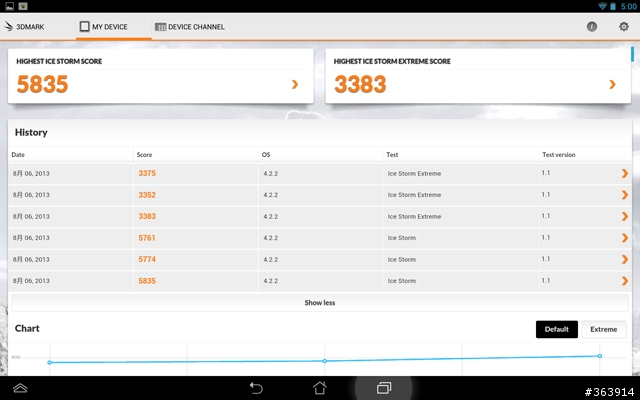
Task: Click the Test version column header
Action: point(558,155)
